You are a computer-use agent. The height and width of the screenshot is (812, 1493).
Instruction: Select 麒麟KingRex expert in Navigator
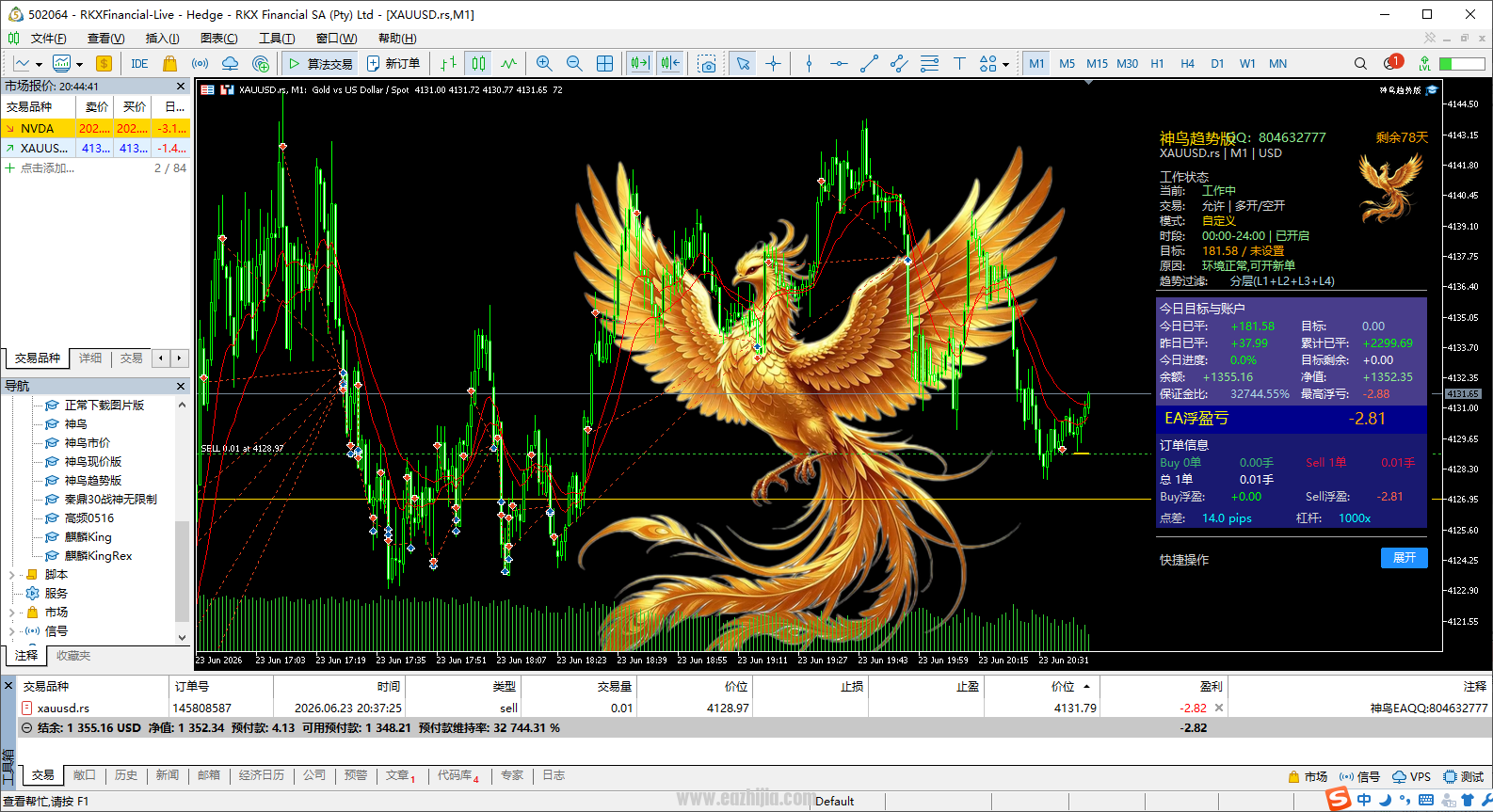click(x=98, y=556)
